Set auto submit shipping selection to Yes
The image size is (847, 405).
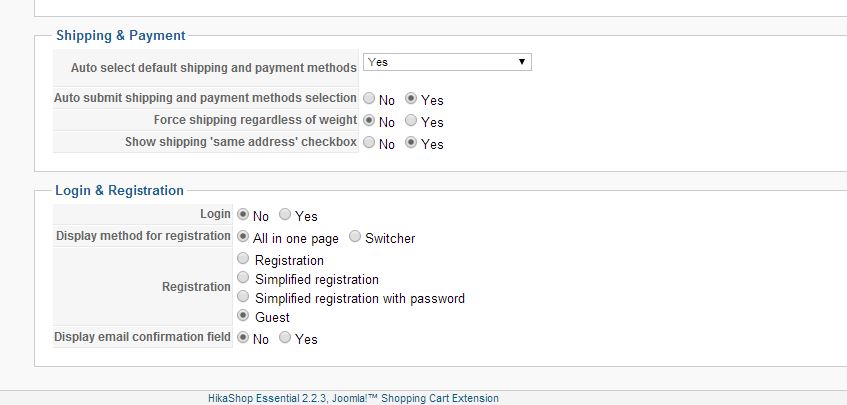coord(411,99)
